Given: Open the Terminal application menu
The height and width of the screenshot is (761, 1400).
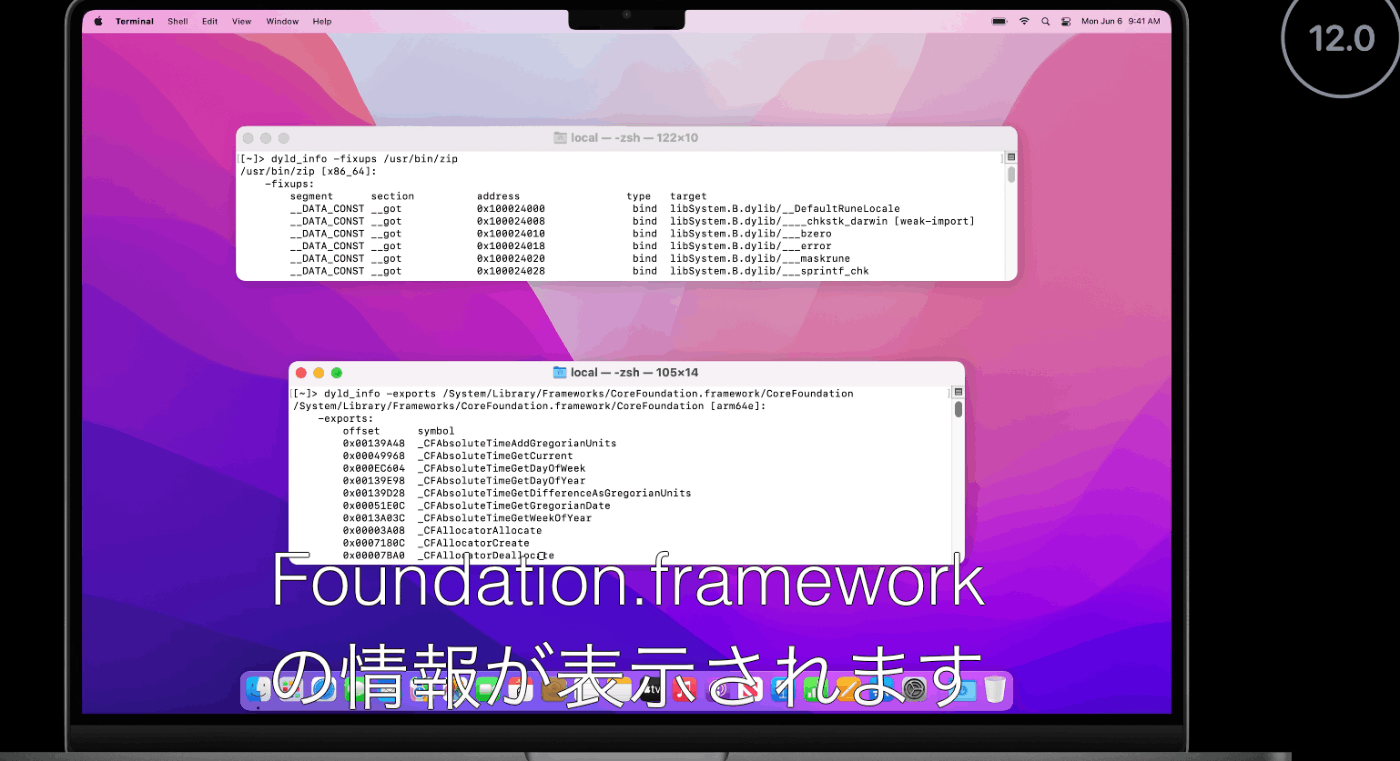Looking at the screenshot, I should [134, 21].
